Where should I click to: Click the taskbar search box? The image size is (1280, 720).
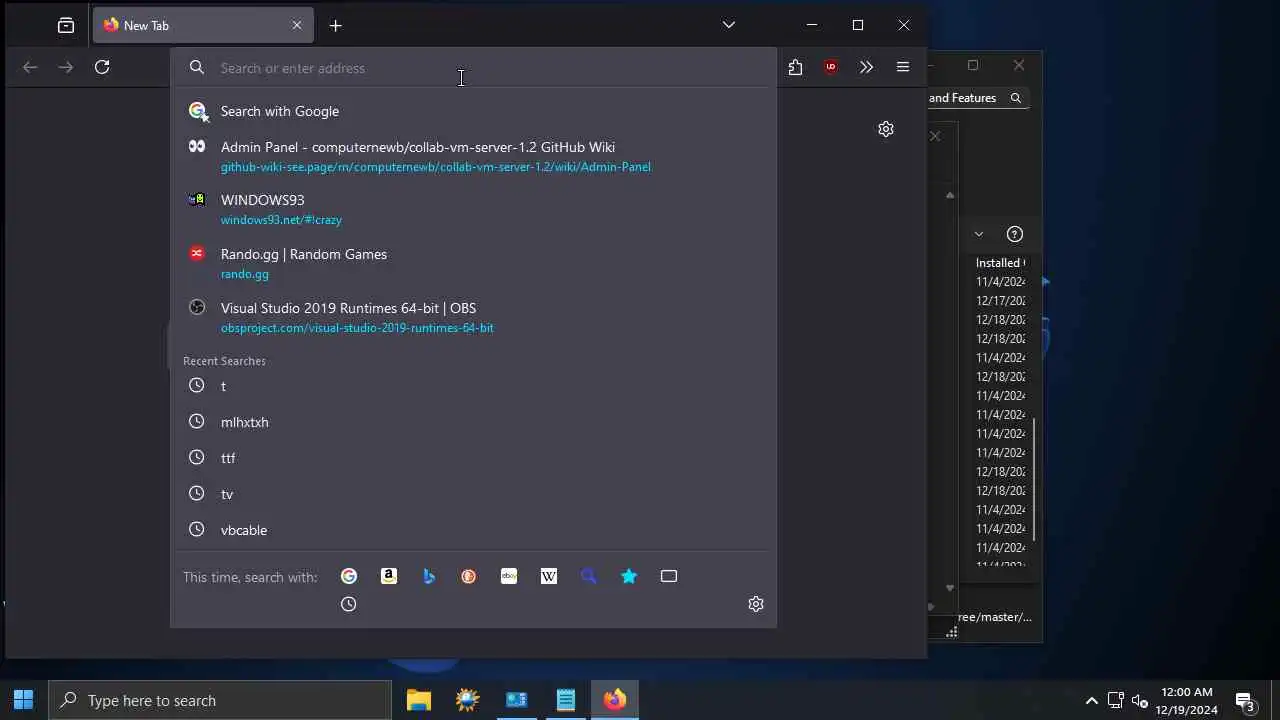tap(220, 700)
